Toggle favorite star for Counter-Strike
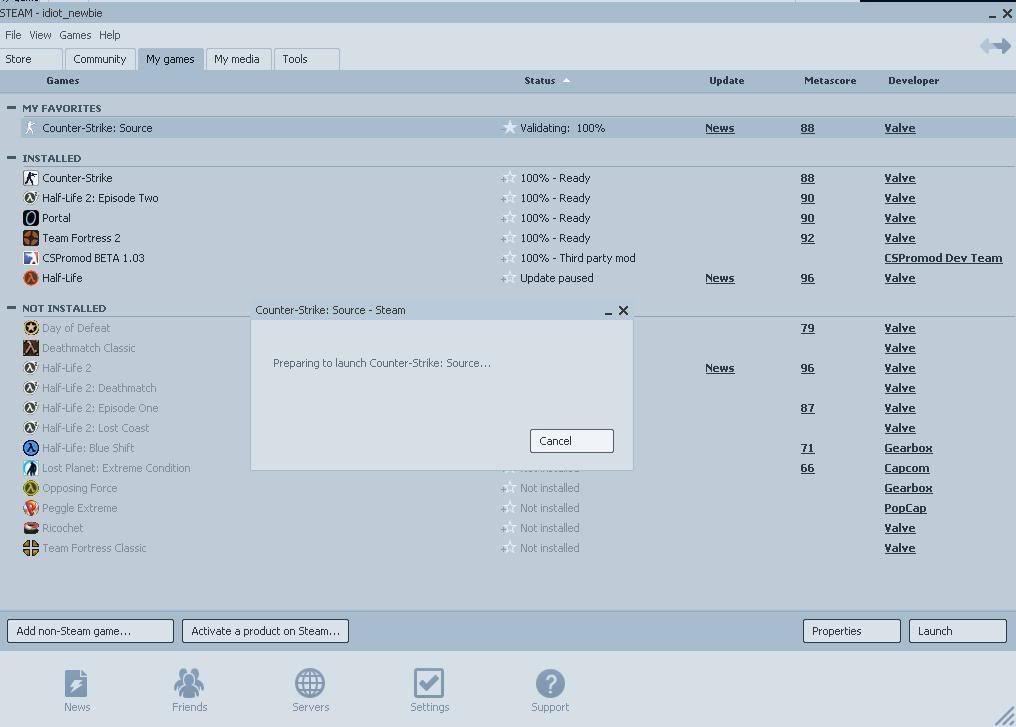This screenshot has height=727, width=1016. point(508,178)
